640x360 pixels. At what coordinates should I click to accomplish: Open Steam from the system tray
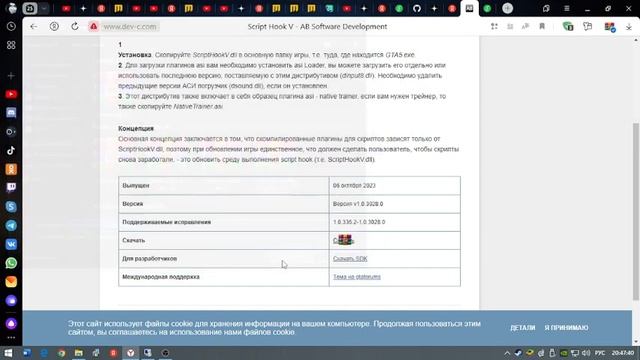point(518,353)
